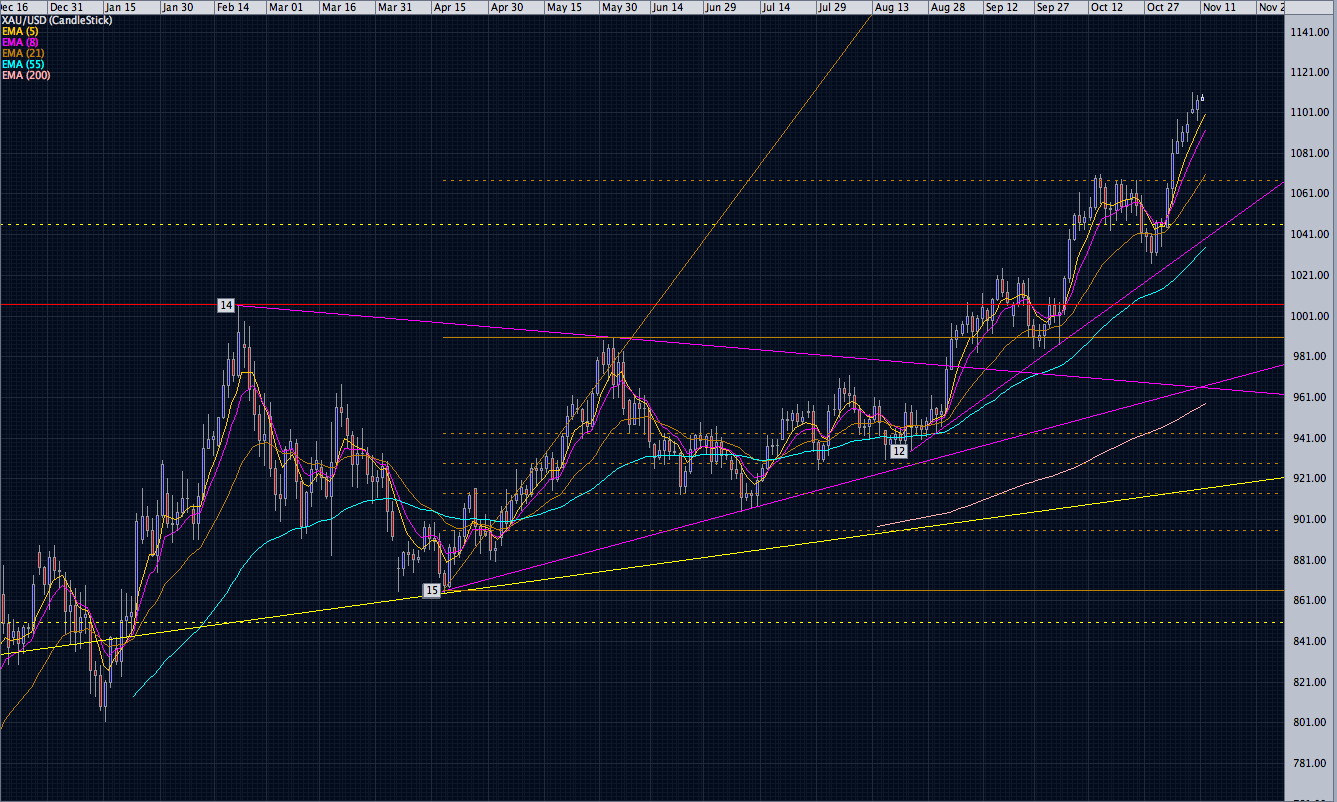
Task: Click the Apr 30 date on time axis
Action: coord(505,7)
